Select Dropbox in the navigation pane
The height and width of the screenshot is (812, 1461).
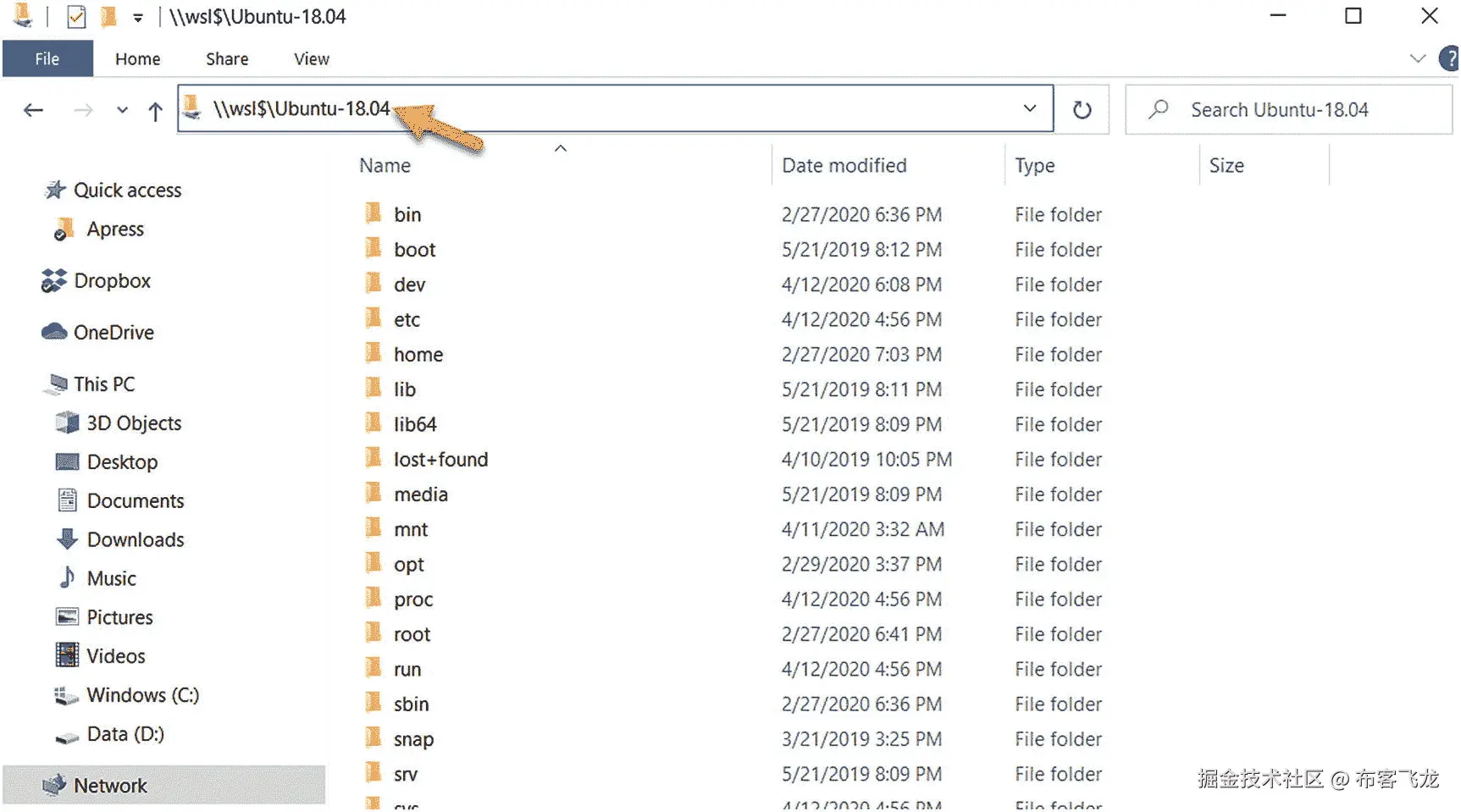pyautogui.click(x=96, y=281)
